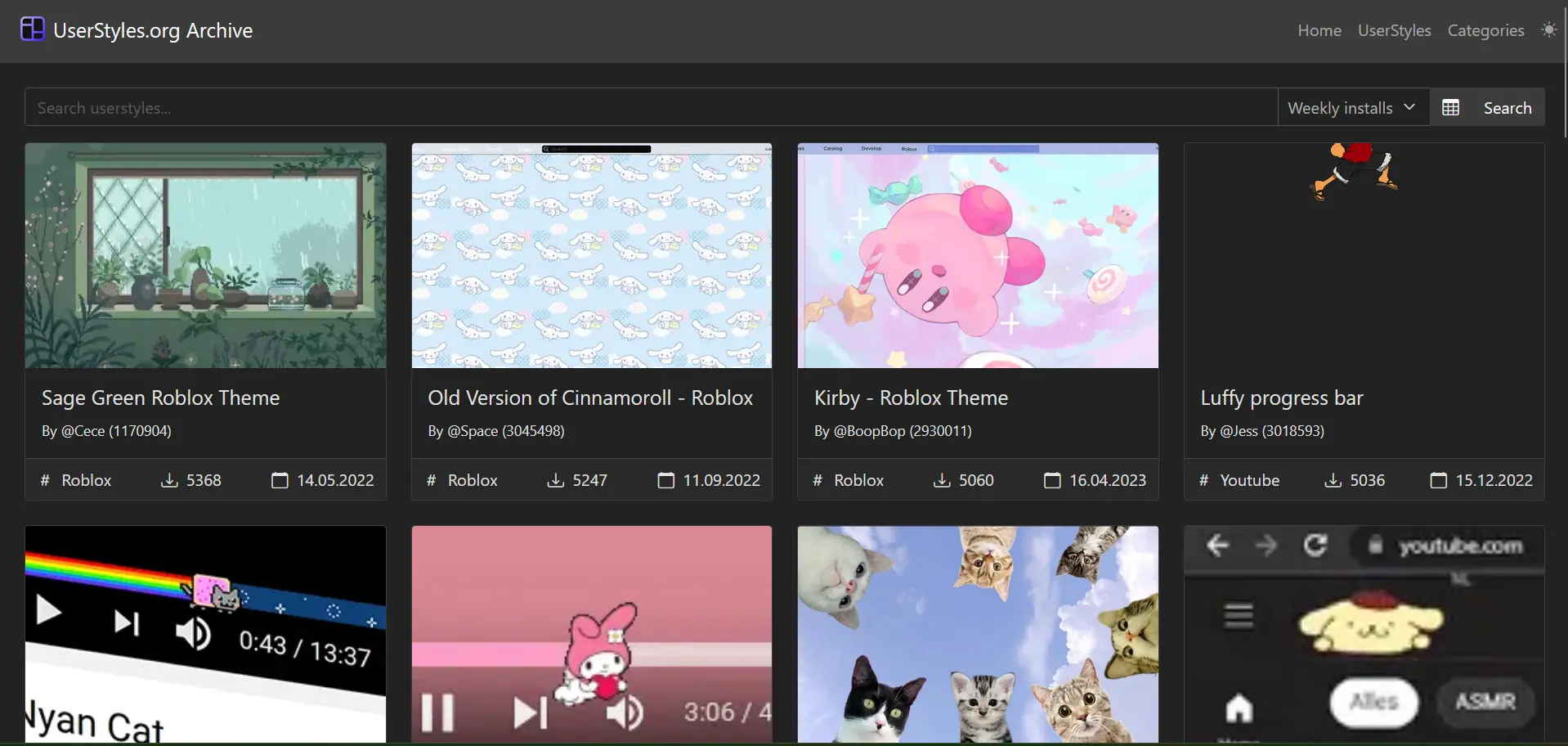Open the Nyan Cat player thumbnail
Viewport: 1568px width, 746px height.
tap(205, 635)
